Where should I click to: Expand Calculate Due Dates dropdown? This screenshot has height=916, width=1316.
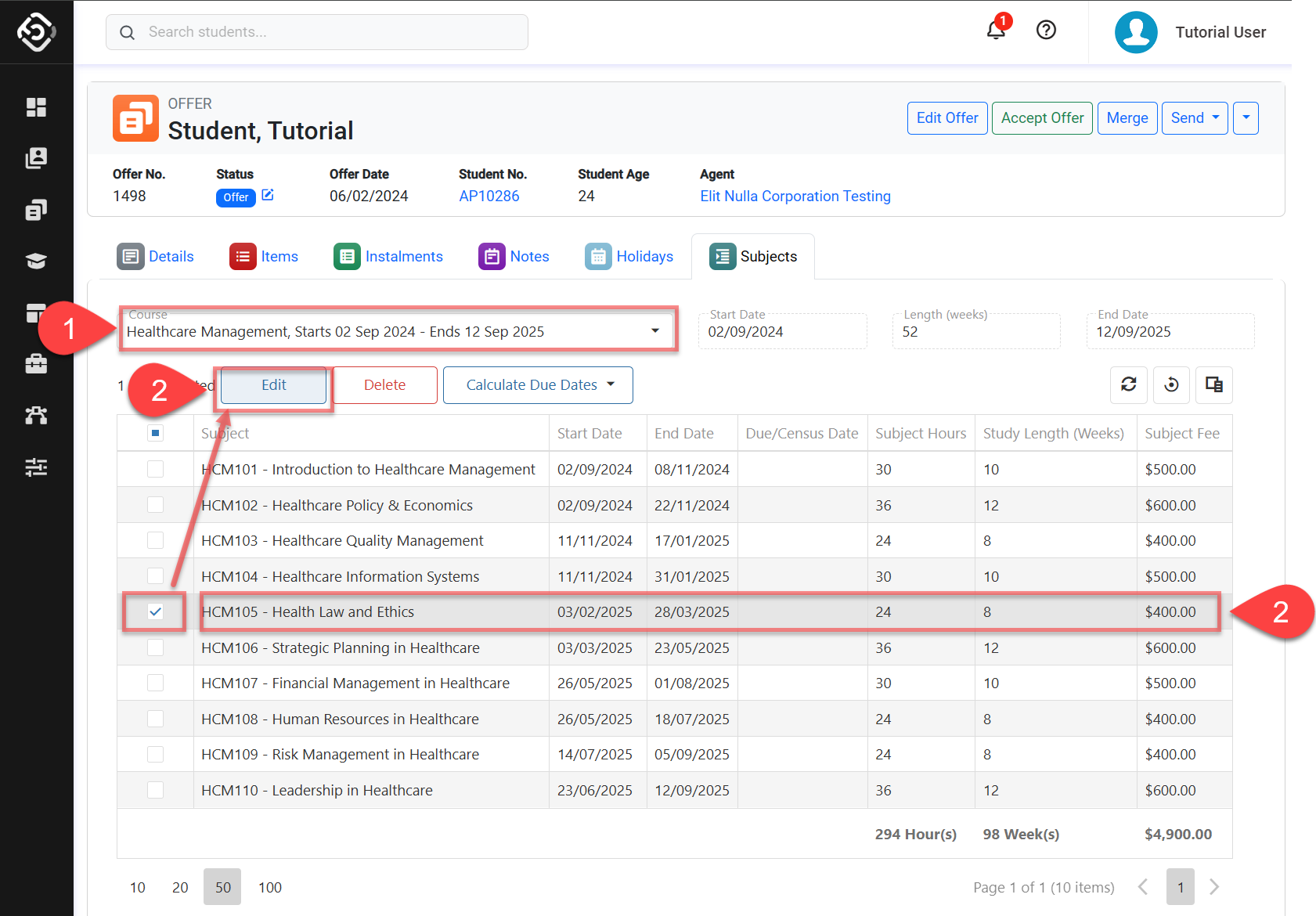click(x=538, y=385)
